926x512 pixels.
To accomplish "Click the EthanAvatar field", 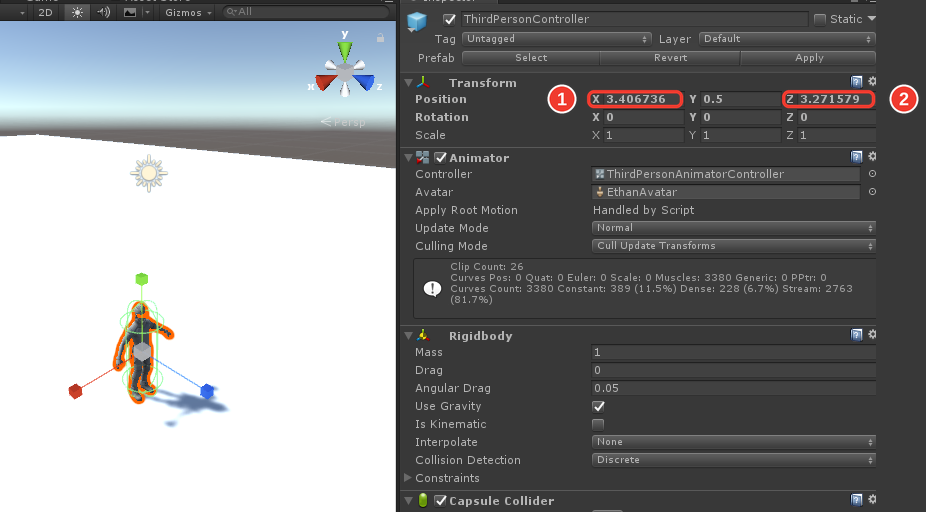I will click(726, 192).
